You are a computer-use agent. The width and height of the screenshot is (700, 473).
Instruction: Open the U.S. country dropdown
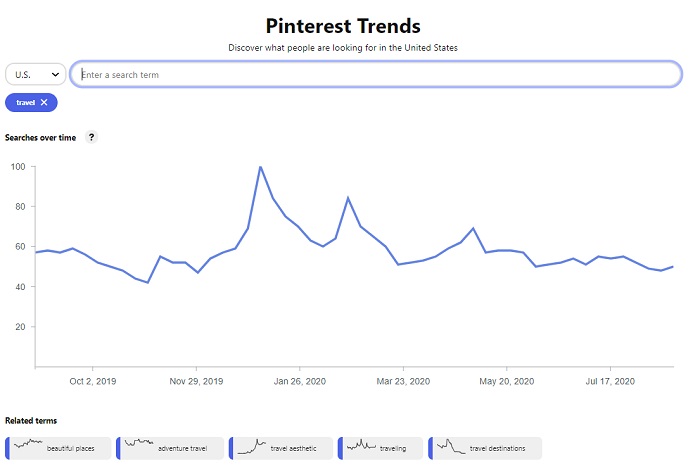point(35,75)
